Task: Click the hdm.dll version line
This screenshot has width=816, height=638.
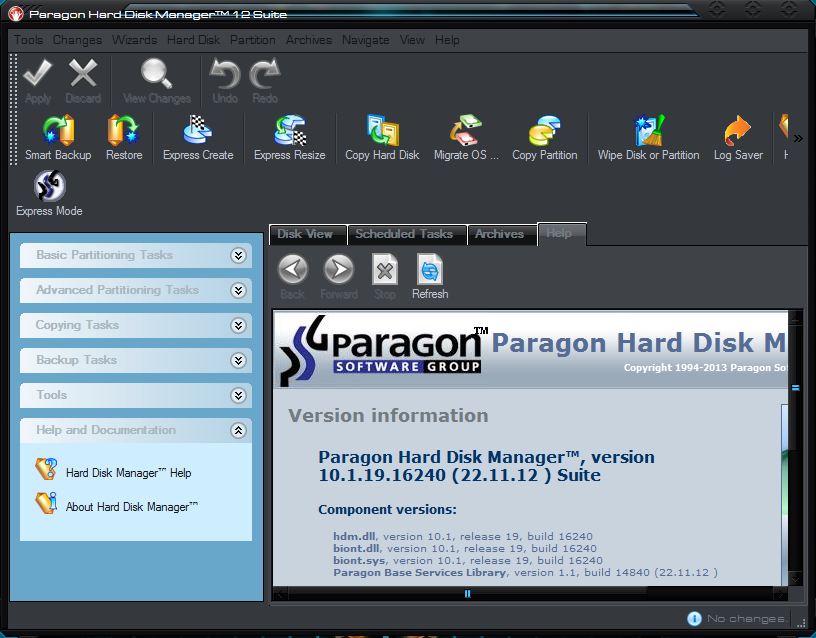Action: (463, 536)
